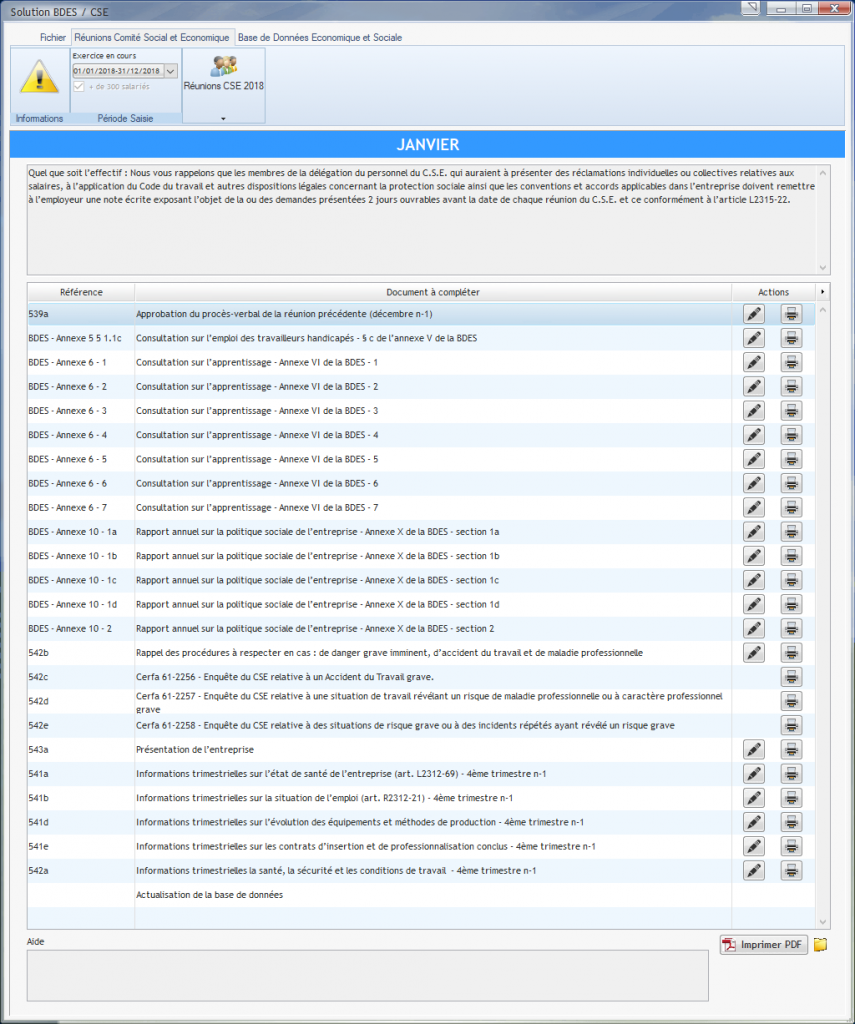The width and height of the screenshot is (855, 1024).
Task: Edit row 541b employment situation document
Action: (754, 798)
